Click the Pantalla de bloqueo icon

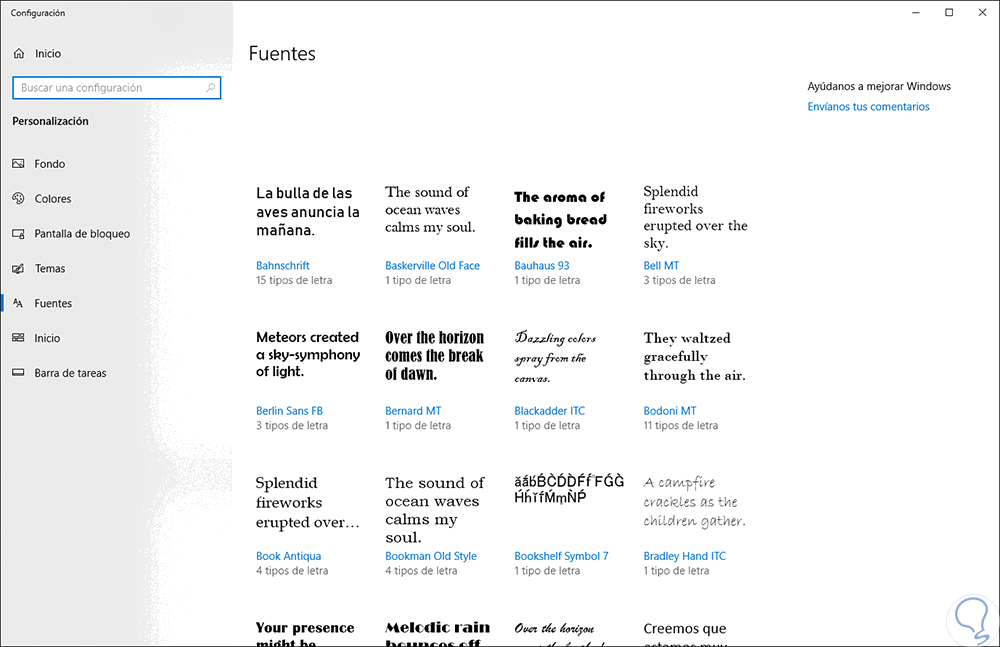(x=18, y=234)
